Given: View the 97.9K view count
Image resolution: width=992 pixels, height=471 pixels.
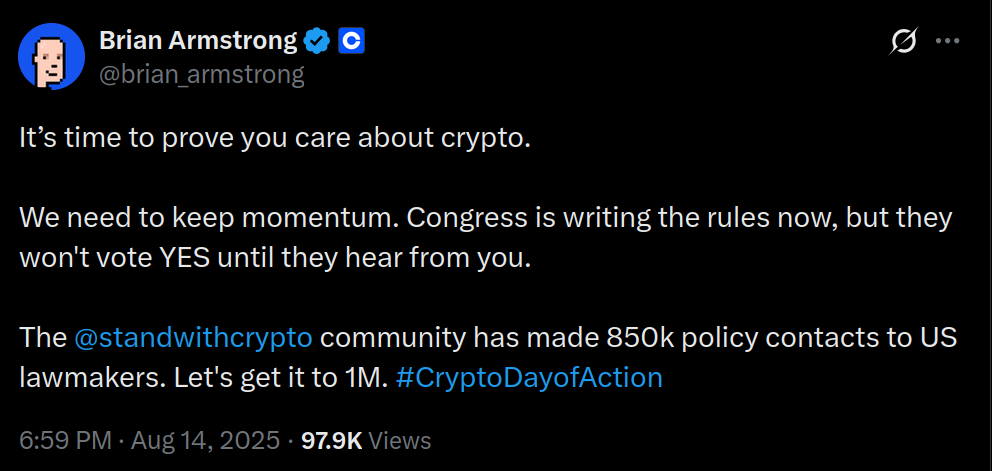Looking at the screenshot, I should pos(331,440).
